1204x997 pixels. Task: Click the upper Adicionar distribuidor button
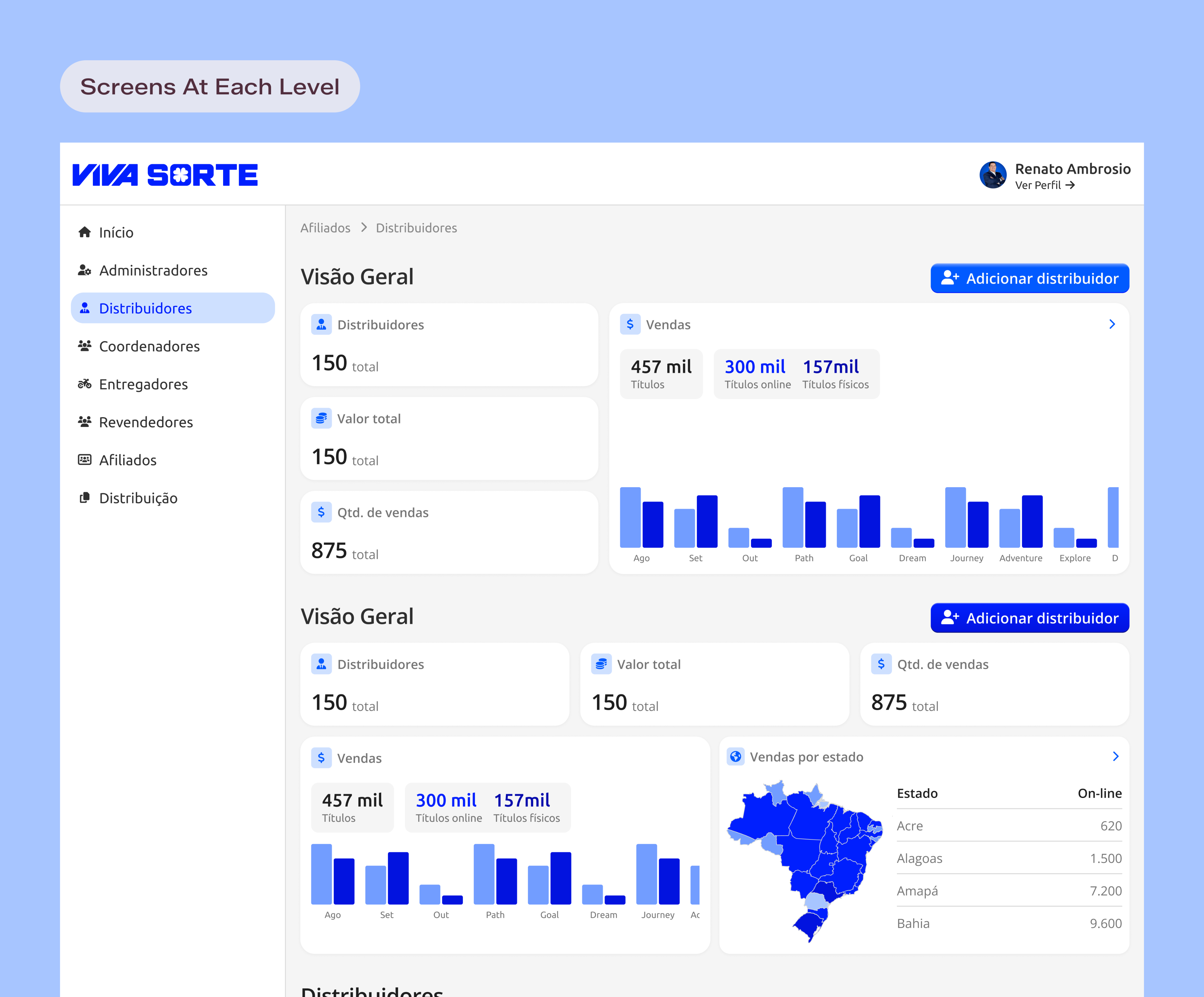coord(1030,279)
